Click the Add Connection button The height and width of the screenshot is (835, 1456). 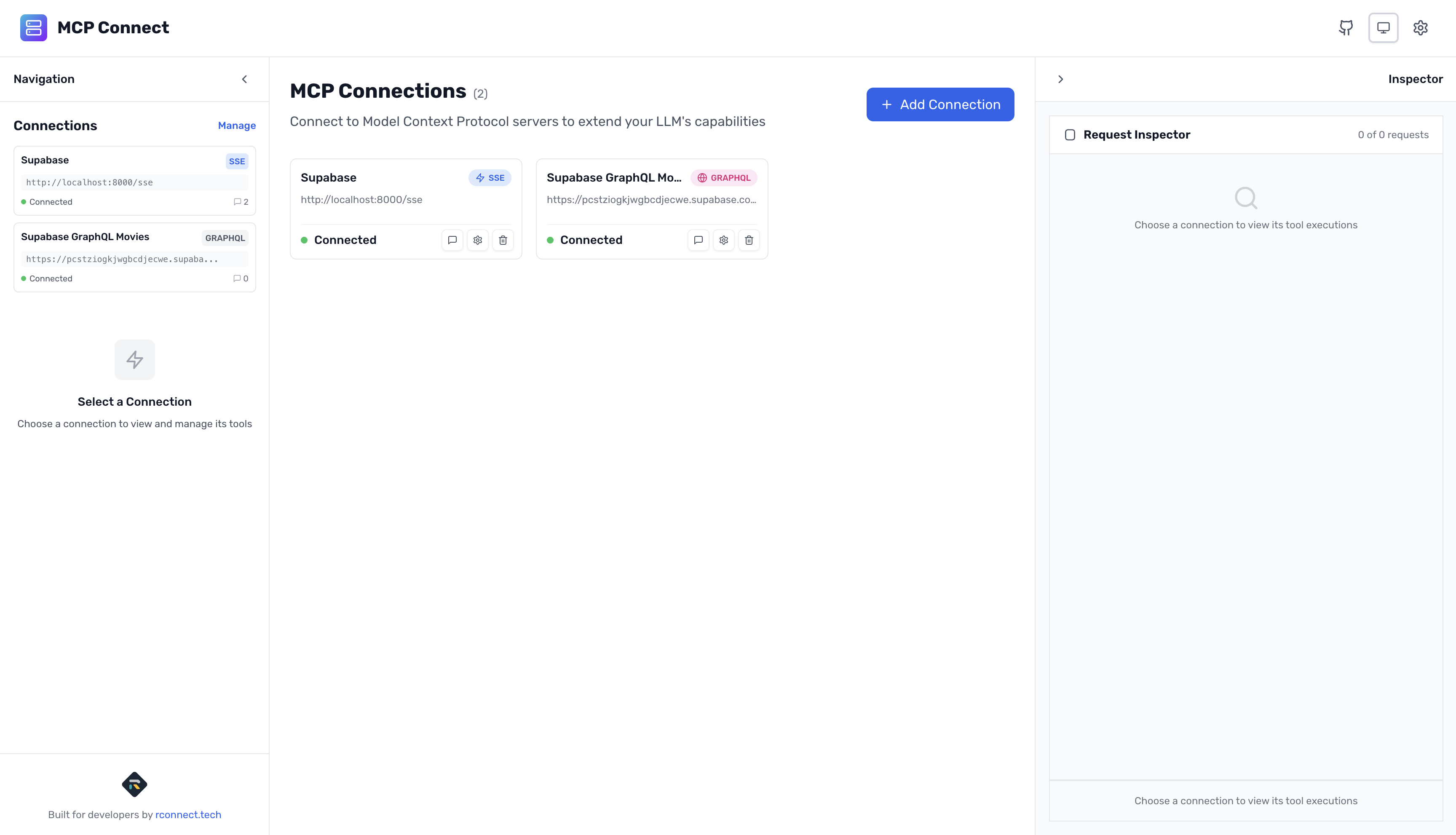coord(939,104)
